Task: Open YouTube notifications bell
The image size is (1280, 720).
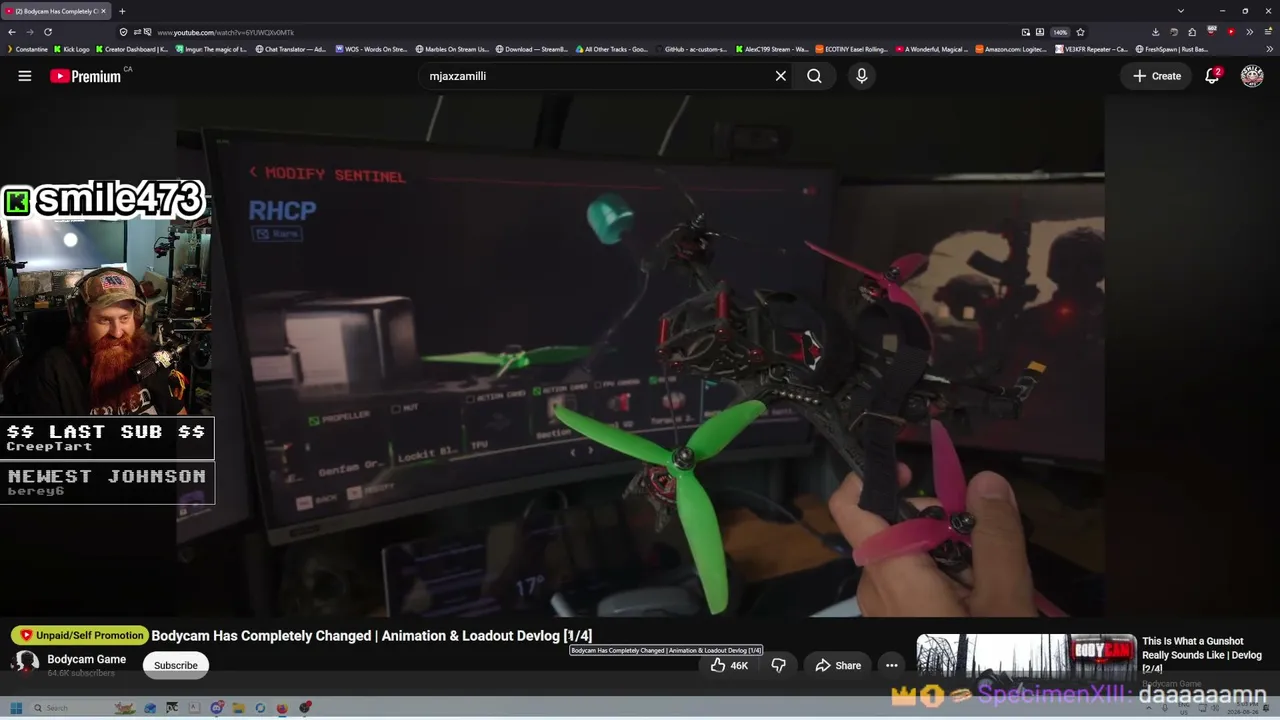Action: tap(1212, 76)
